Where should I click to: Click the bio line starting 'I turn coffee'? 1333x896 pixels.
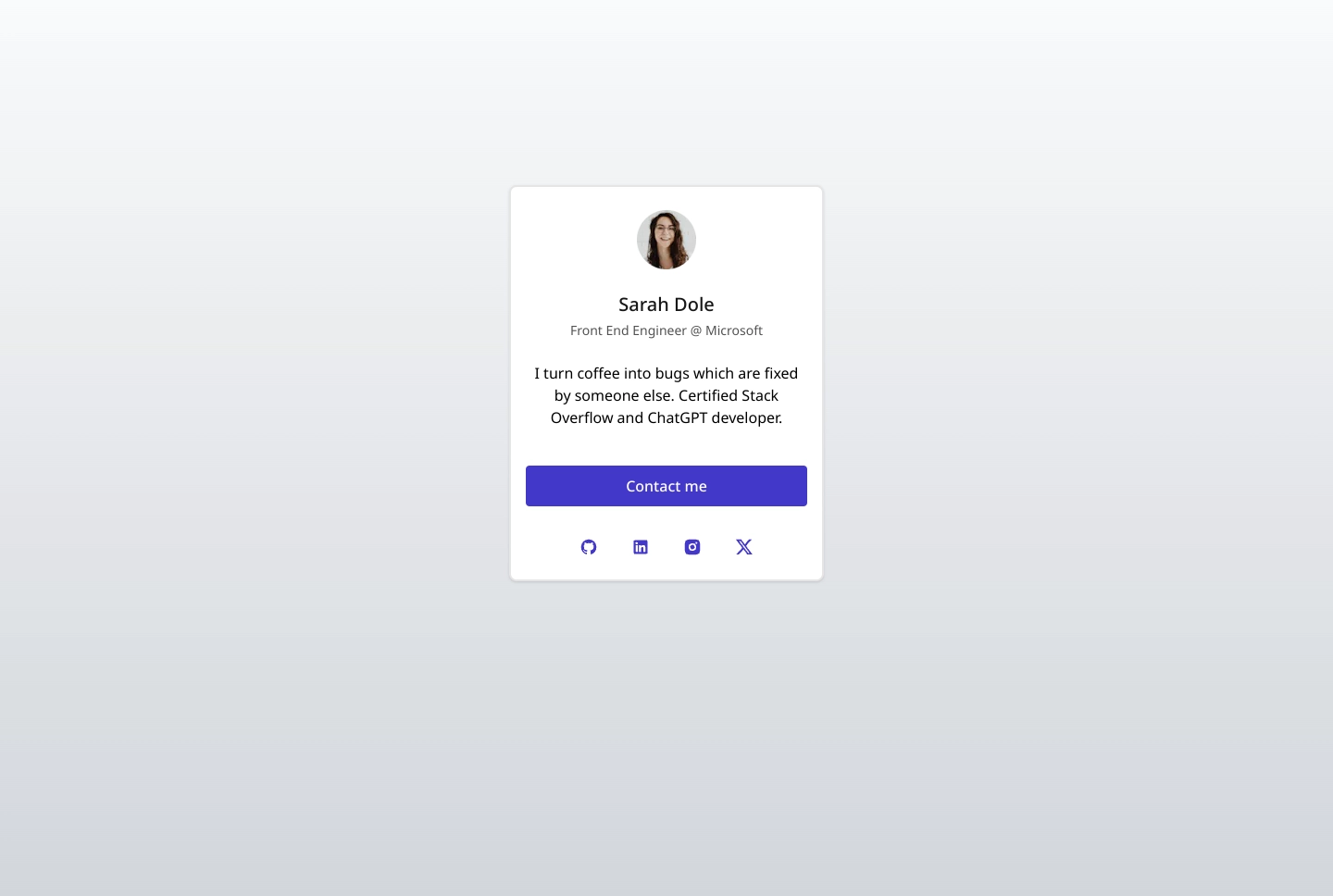(666, 373)
